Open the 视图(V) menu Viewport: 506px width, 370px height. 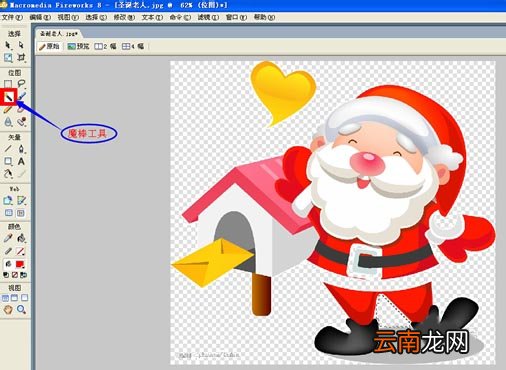[x=68, y=17]
